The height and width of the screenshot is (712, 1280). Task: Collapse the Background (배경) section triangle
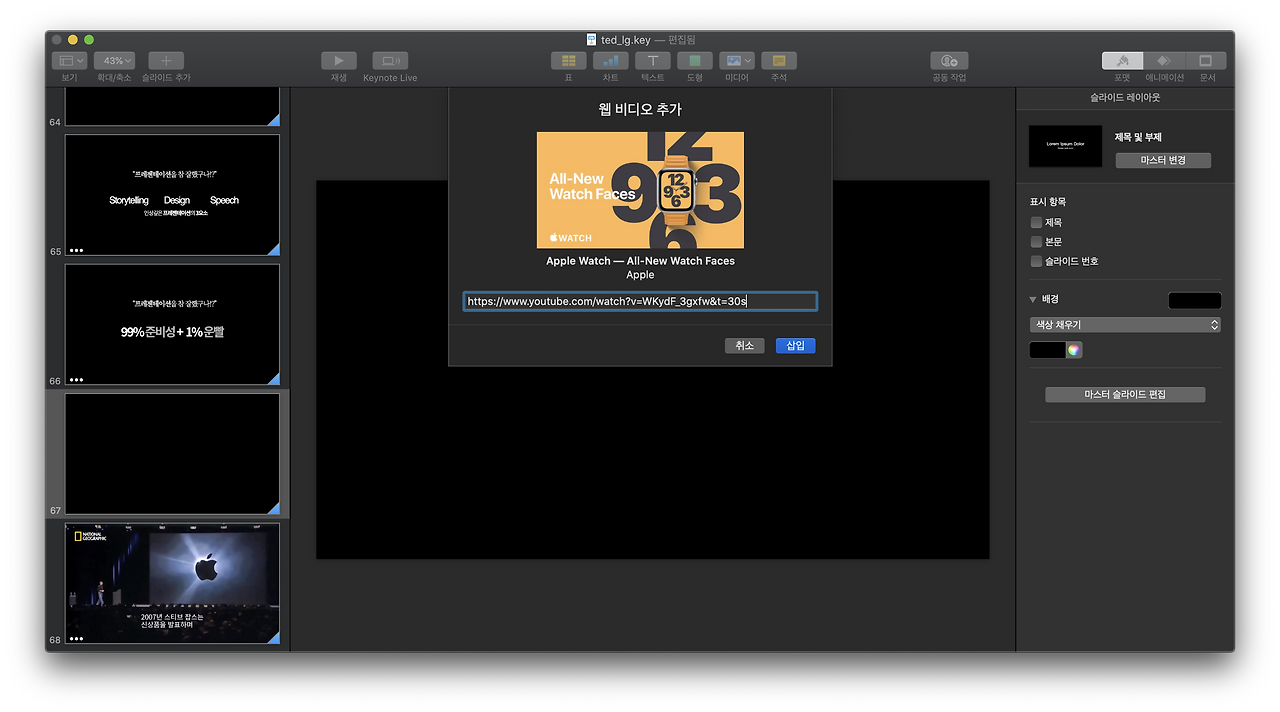1033,300
